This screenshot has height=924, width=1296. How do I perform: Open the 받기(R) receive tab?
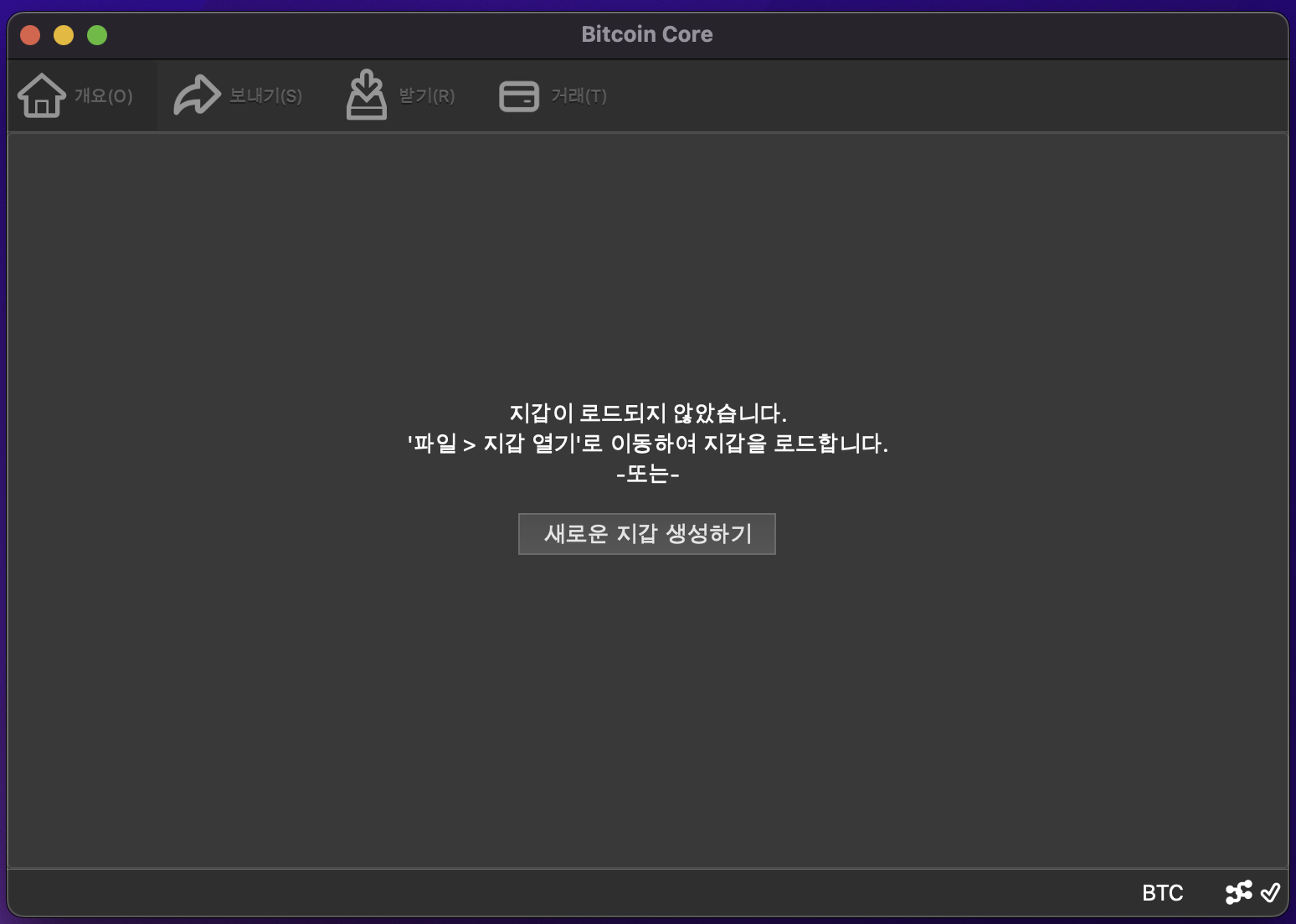click(x=401, y=95)
